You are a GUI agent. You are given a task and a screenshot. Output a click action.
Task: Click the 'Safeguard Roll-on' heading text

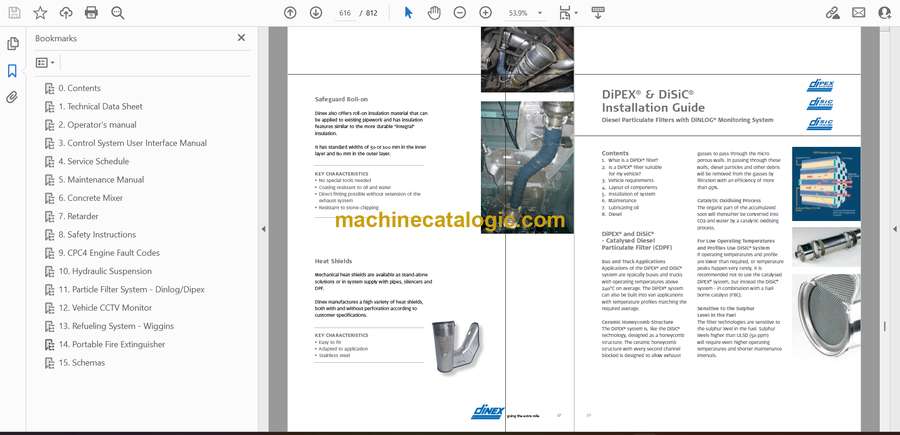pos(342,99)
